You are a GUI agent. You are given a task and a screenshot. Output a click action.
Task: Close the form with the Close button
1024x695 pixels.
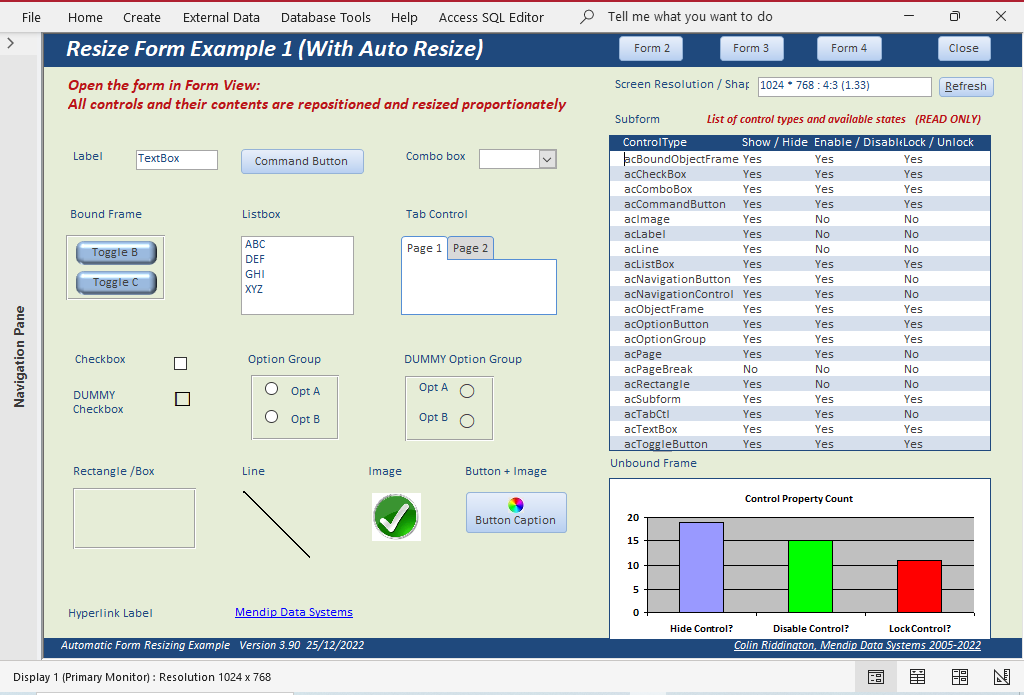coord(964,48)
